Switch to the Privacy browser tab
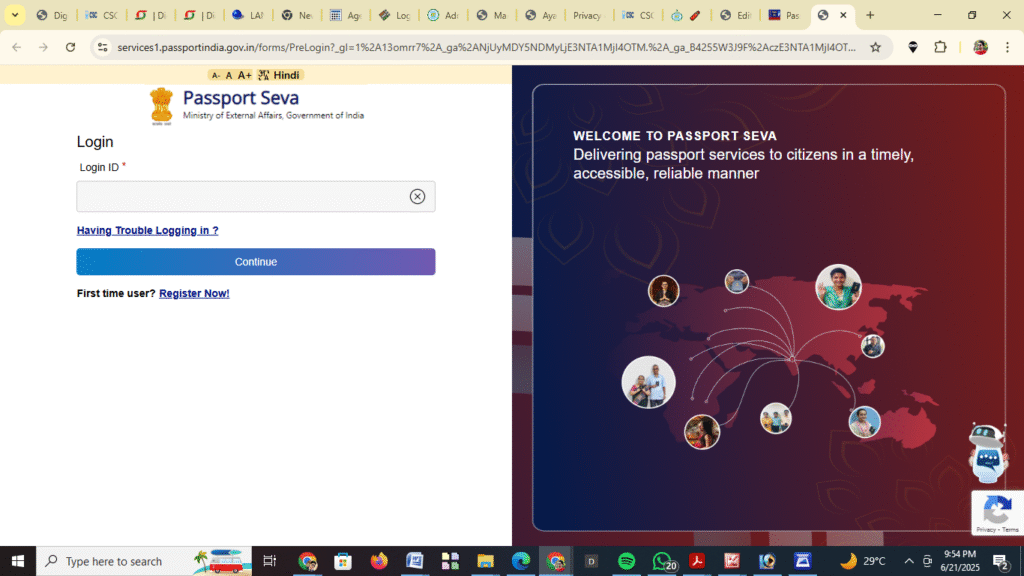Image resolution: width=1024 pixels, height=576 pixels. pos(588,15)
